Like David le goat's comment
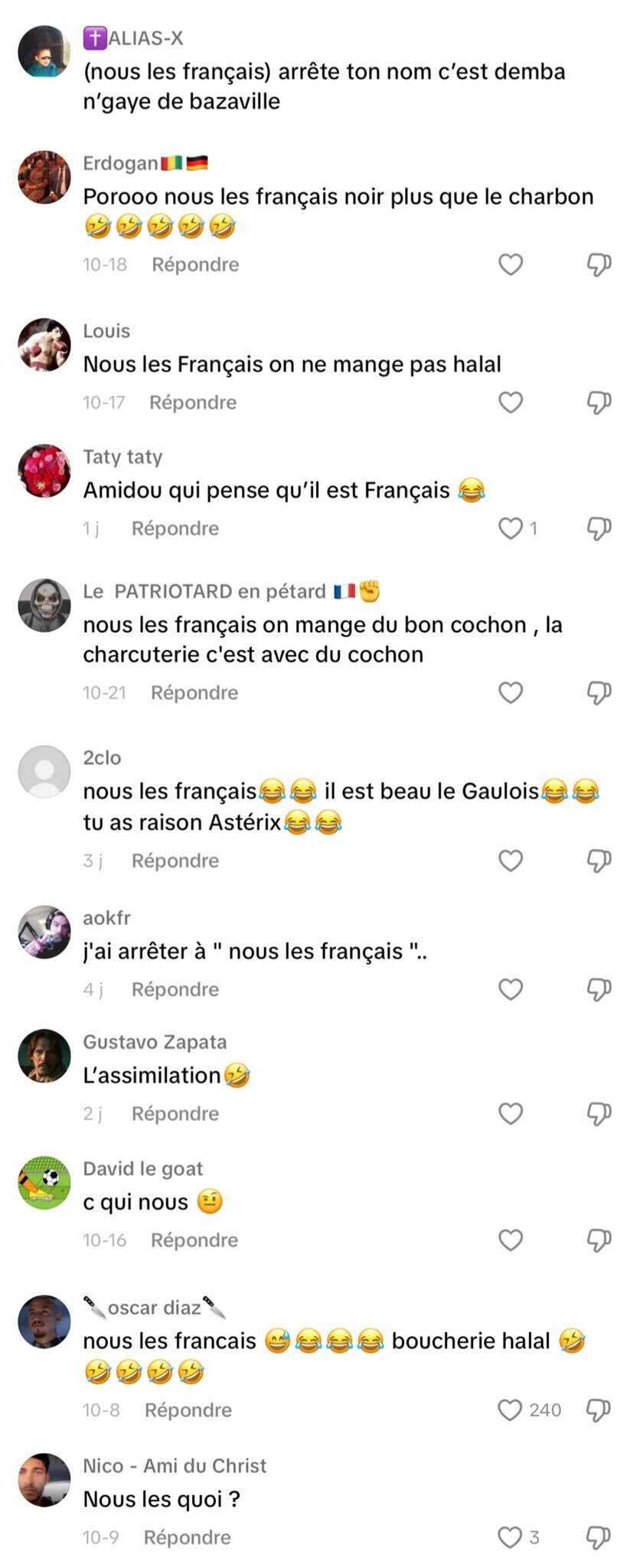This screenshot has height=1568, width=633. (x=511, y=1240)
